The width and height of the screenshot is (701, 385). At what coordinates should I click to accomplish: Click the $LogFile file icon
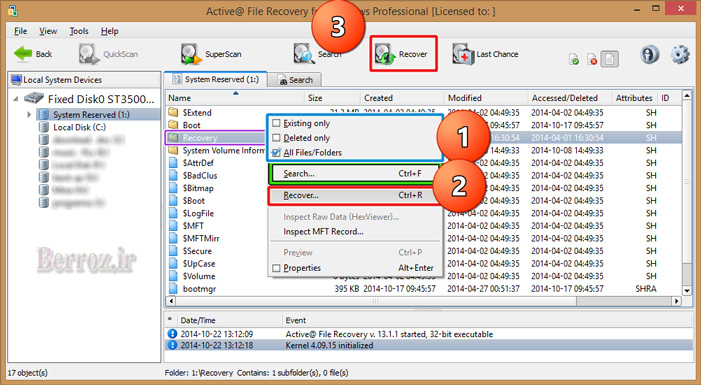(173, 213)
